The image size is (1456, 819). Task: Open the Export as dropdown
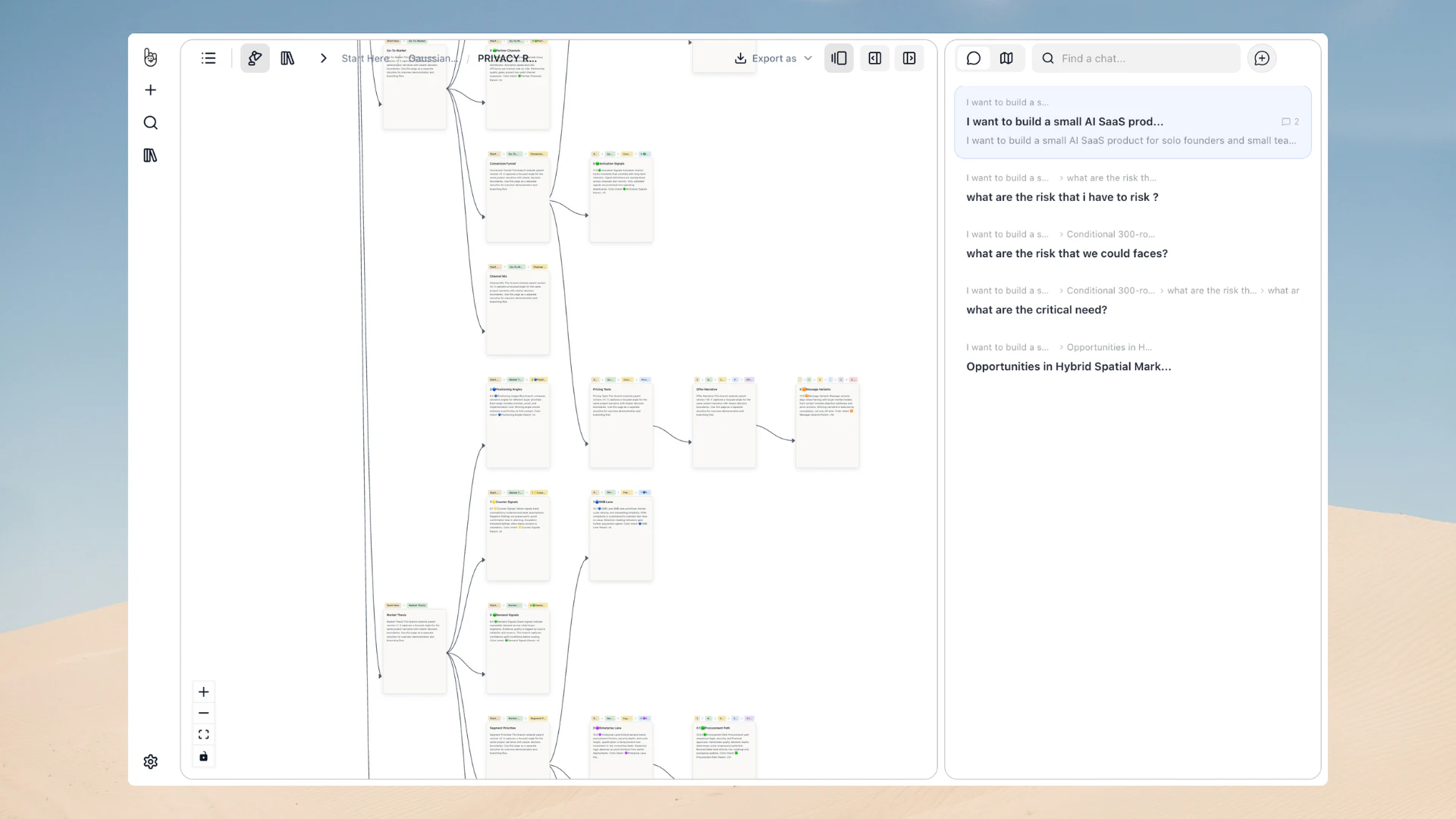(772, 58)
